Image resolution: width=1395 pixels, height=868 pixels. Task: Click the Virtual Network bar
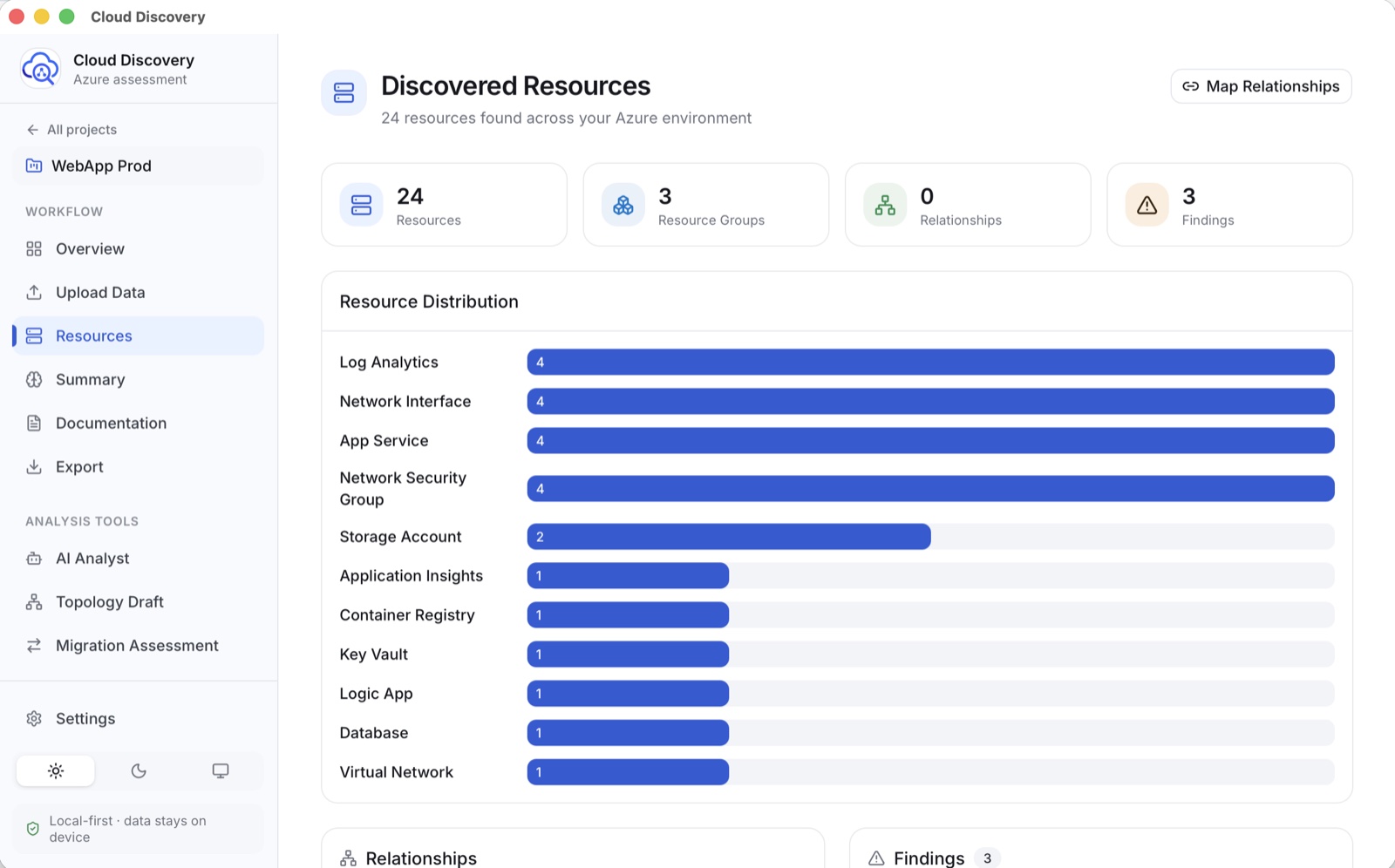pyautogui.click(x=628, y=772)
